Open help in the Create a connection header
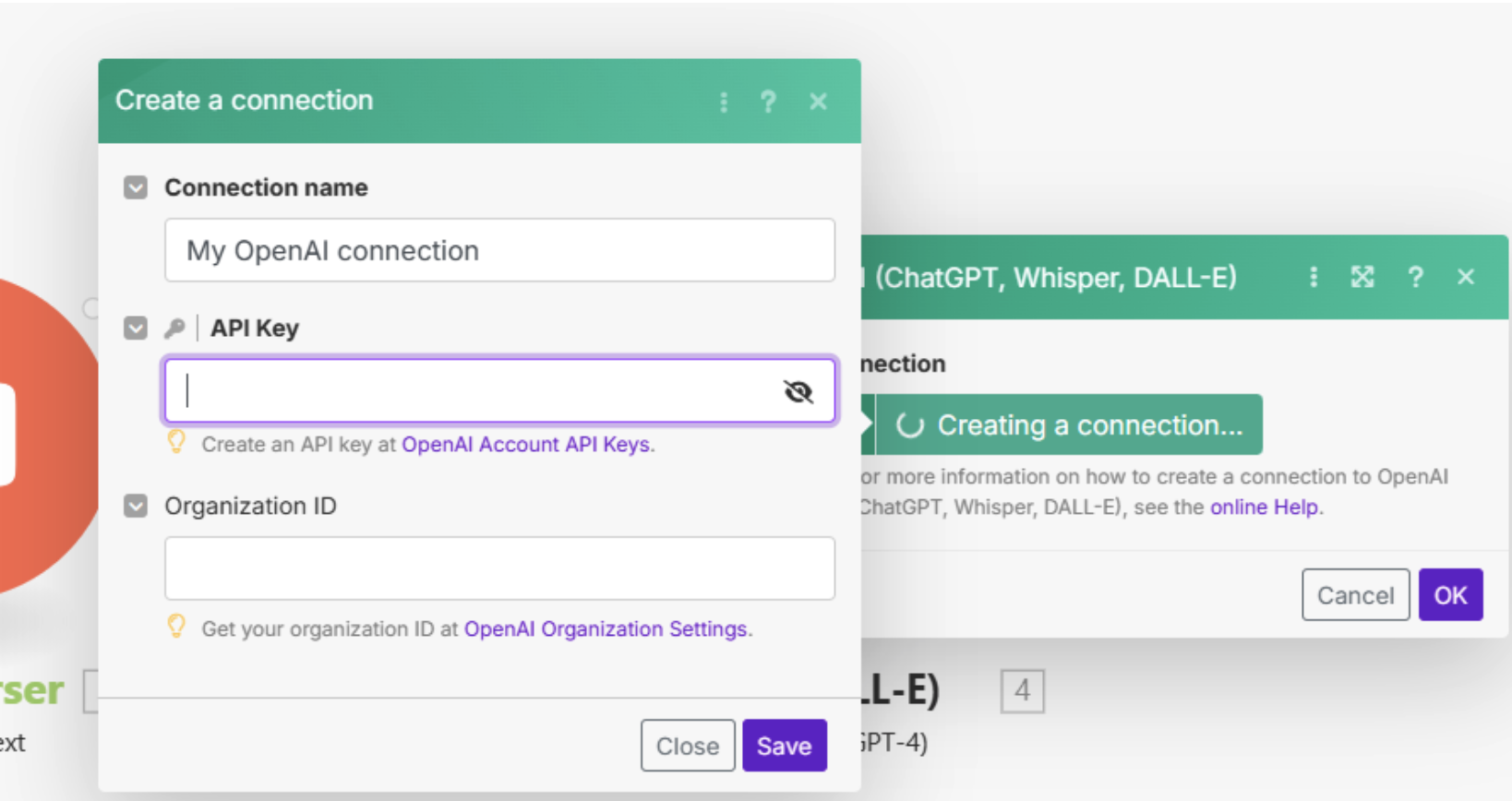The image size is (1512, 801). click(768, 102)
